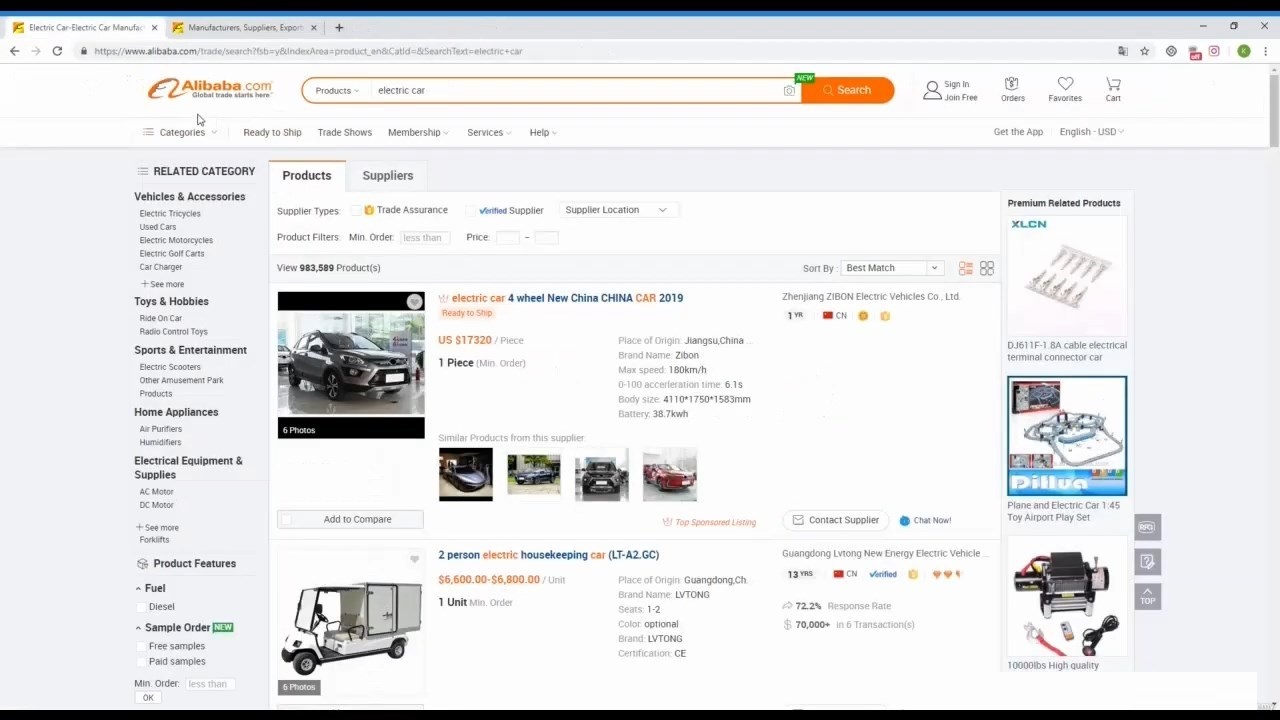
Task: Open the 10000lbs winch premium product thumbnail
Action: coord(1066,596)
